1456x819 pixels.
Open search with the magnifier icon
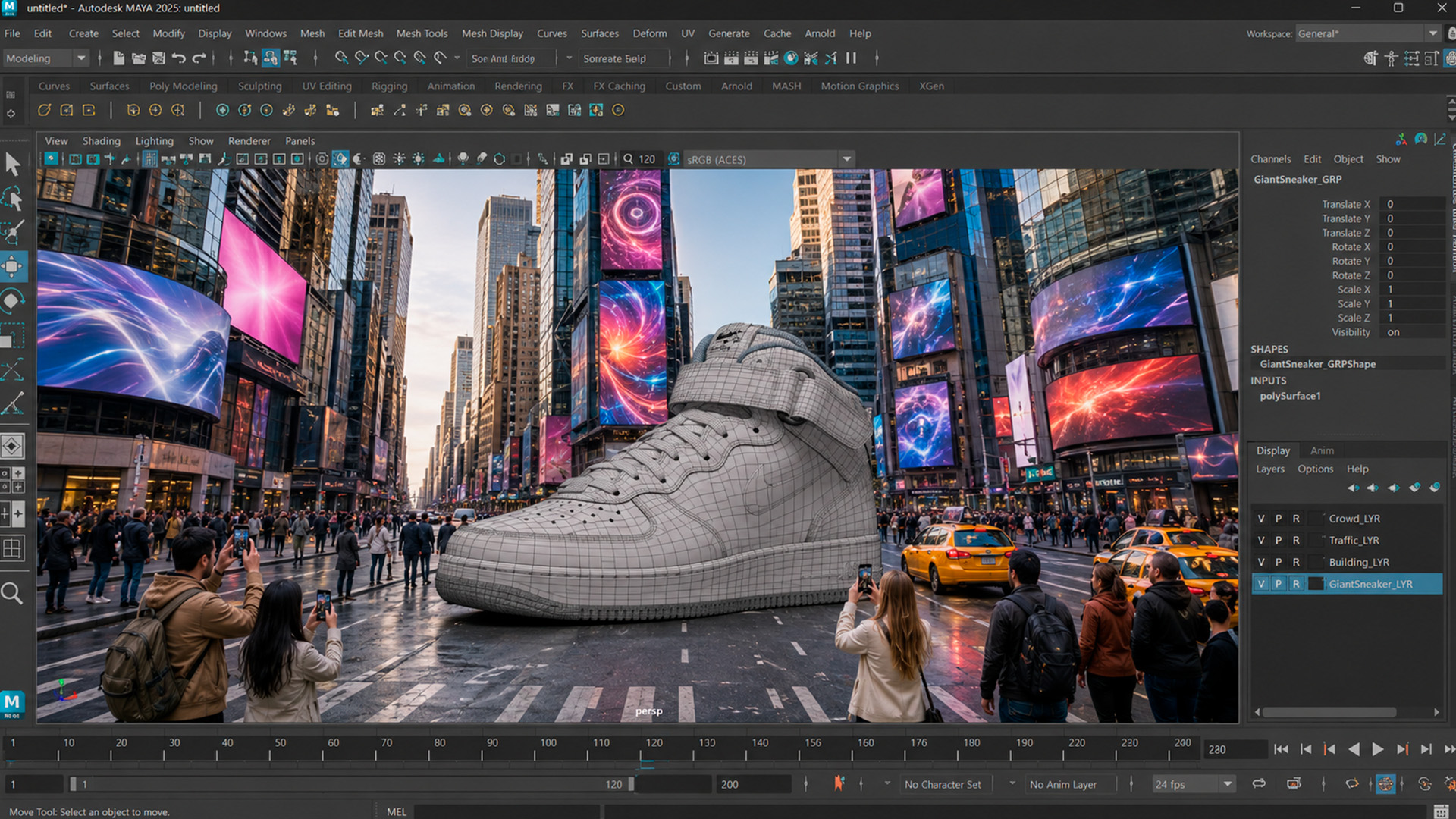click(12, 593)
